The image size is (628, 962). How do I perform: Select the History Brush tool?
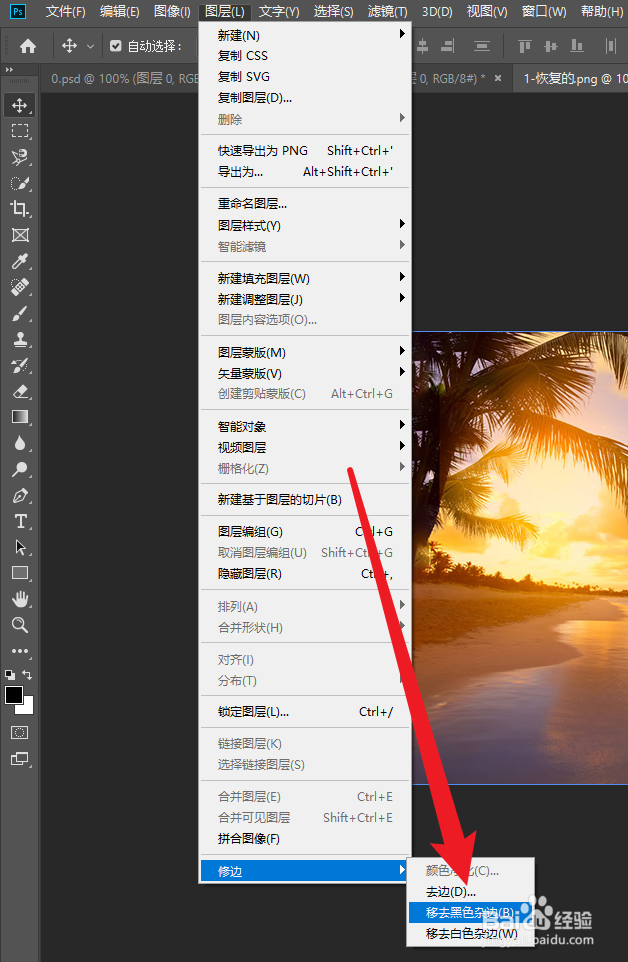click(20, 366)
